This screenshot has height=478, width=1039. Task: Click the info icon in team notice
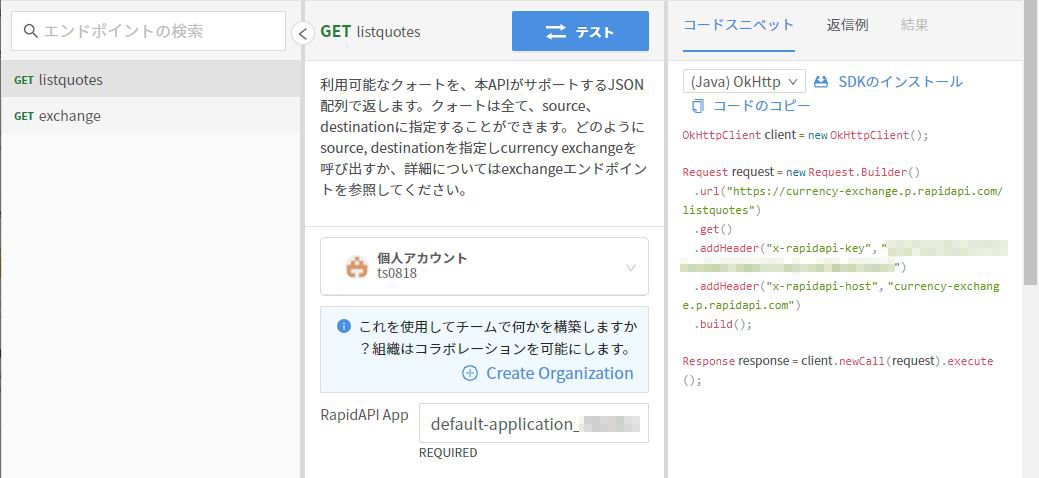pyautogui.click(x=343, y=326)
